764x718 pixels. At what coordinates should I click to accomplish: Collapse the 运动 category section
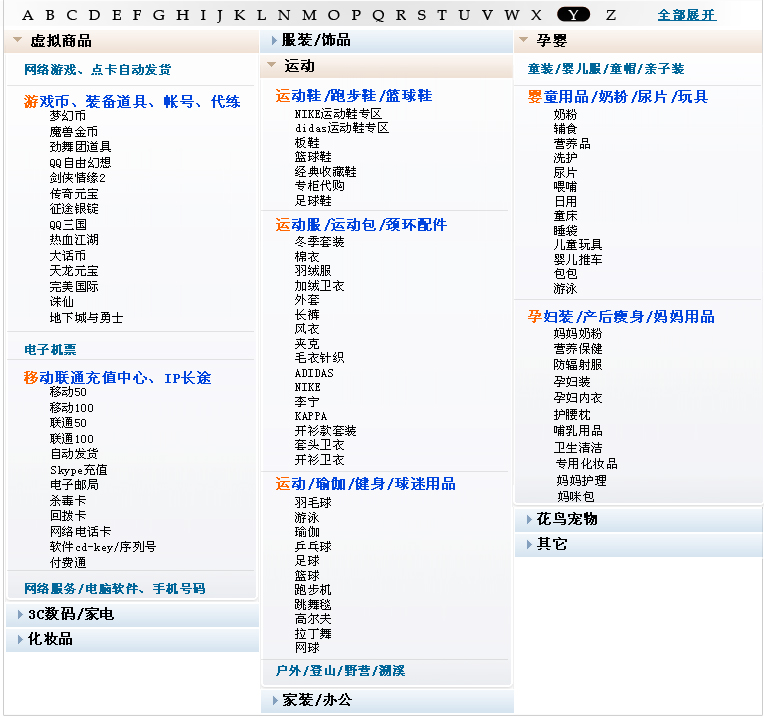click(x=298, y=66)
